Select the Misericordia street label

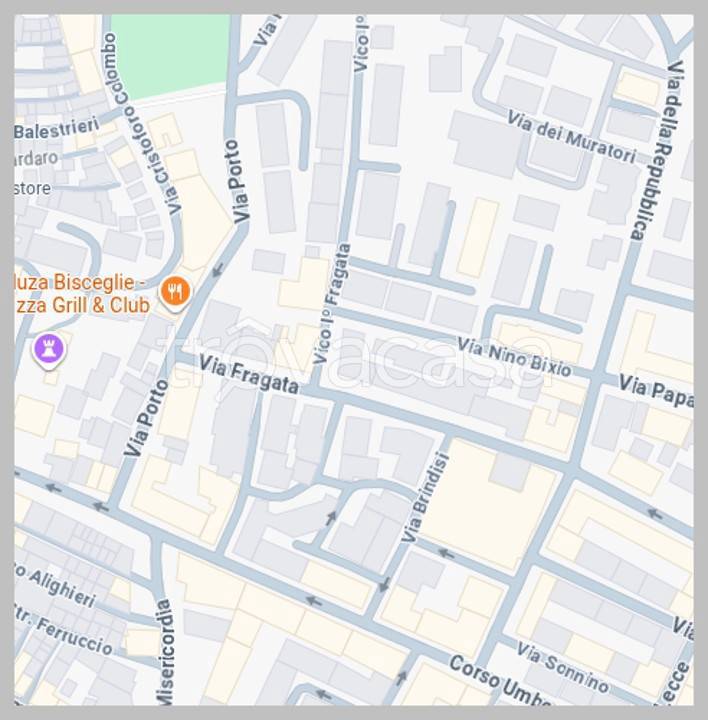point(165,652)
